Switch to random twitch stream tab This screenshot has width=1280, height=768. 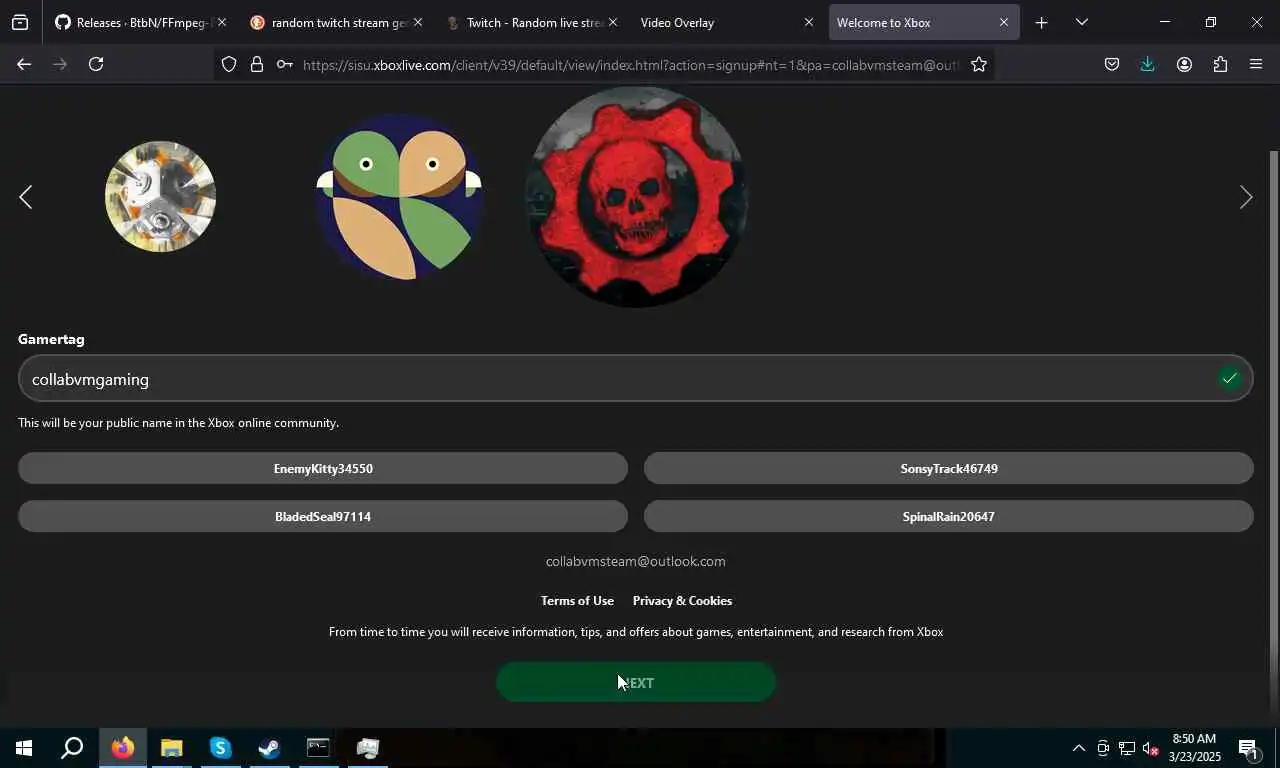tap(336, 22)
